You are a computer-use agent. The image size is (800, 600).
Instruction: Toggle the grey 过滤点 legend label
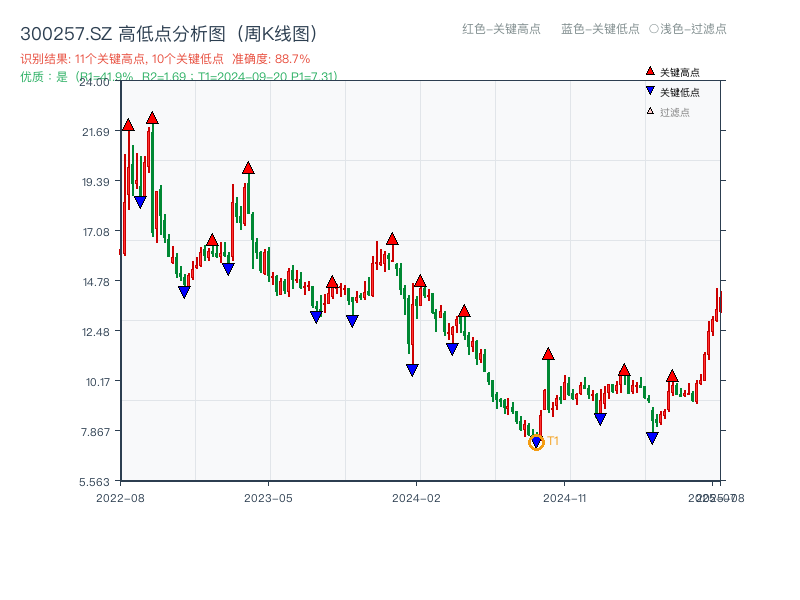(x=674, y=112)
